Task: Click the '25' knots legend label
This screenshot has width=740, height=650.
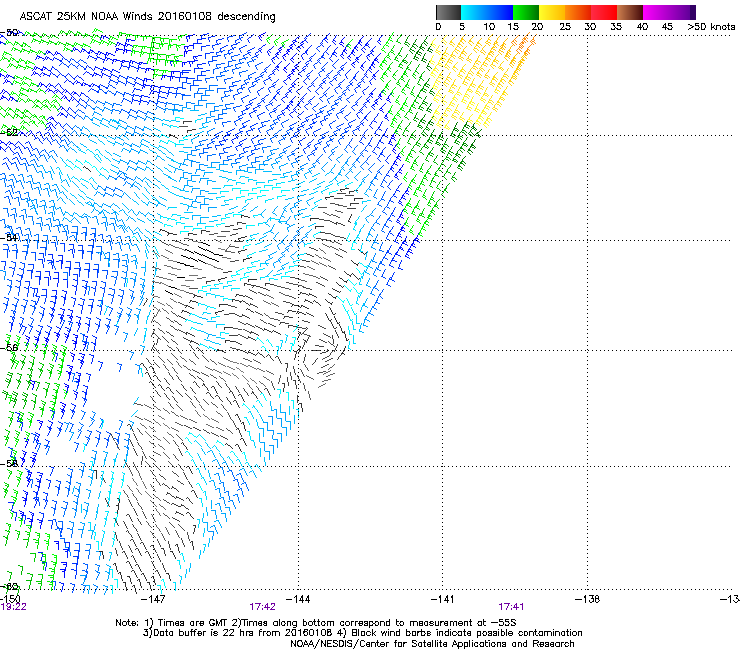Action: [565, 27]
